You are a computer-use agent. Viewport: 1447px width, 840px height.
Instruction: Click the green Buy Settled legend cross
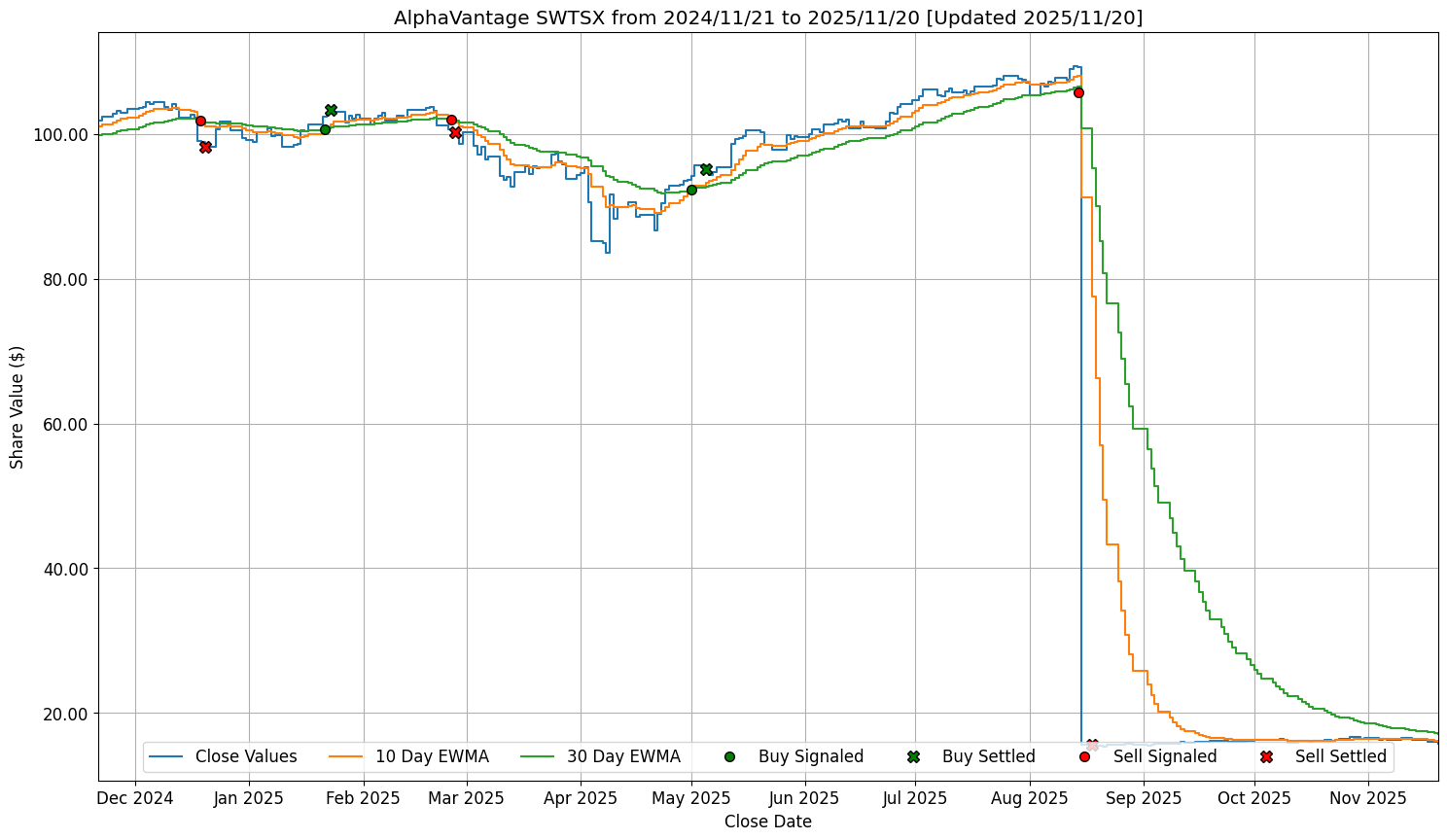coord(913,756)
